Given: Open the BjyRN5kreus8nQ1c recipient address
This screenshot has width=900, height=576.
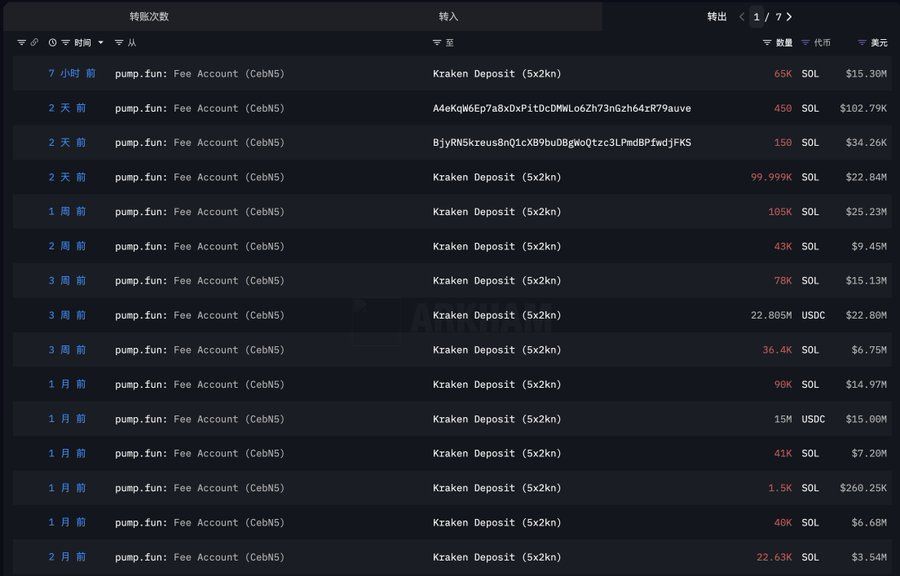Looking at the screenshot, I should coord(561,143).
